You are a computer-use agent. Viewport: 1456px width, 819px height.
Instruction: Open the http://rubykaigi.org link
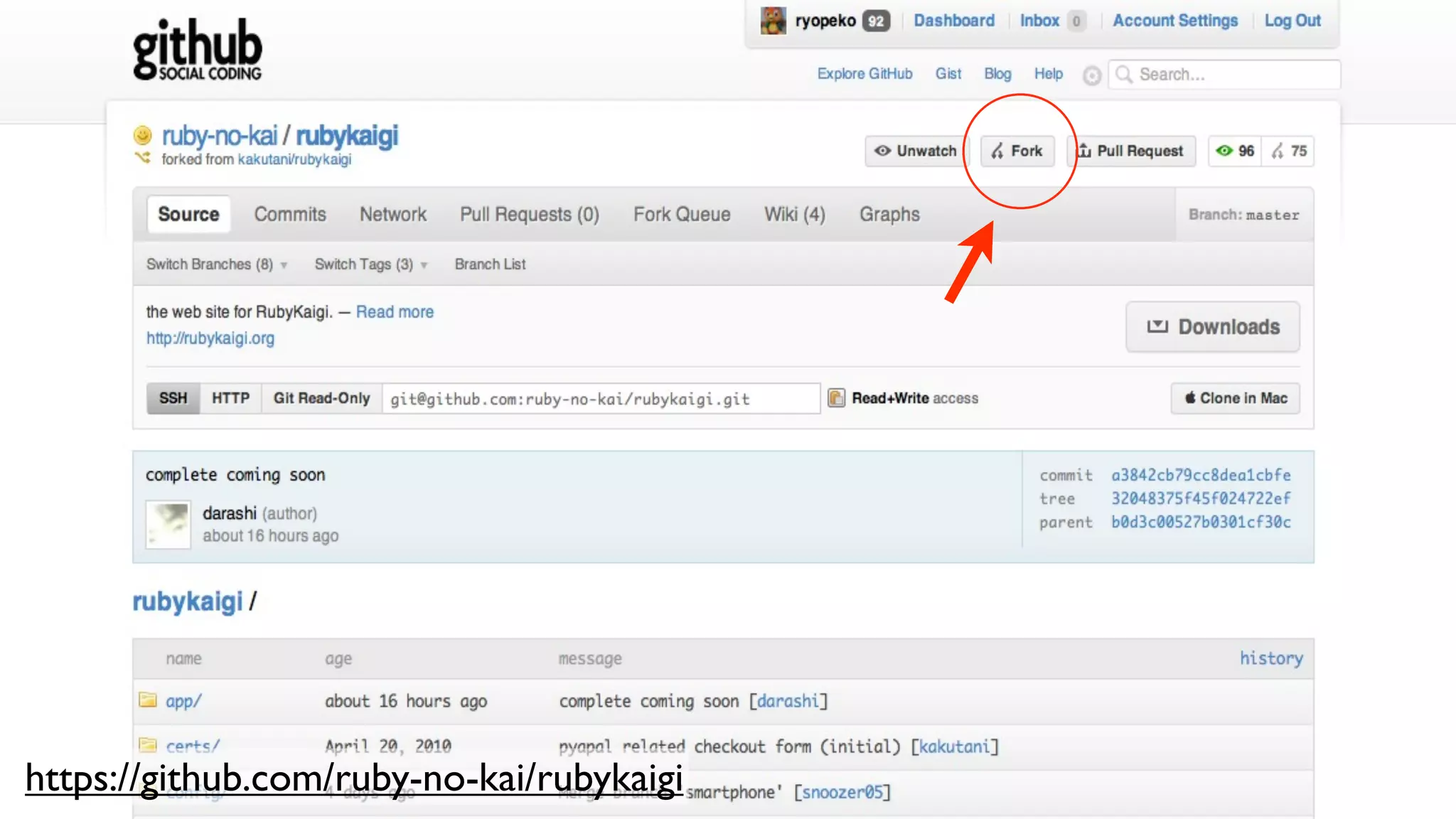click(x=210, y=338)
